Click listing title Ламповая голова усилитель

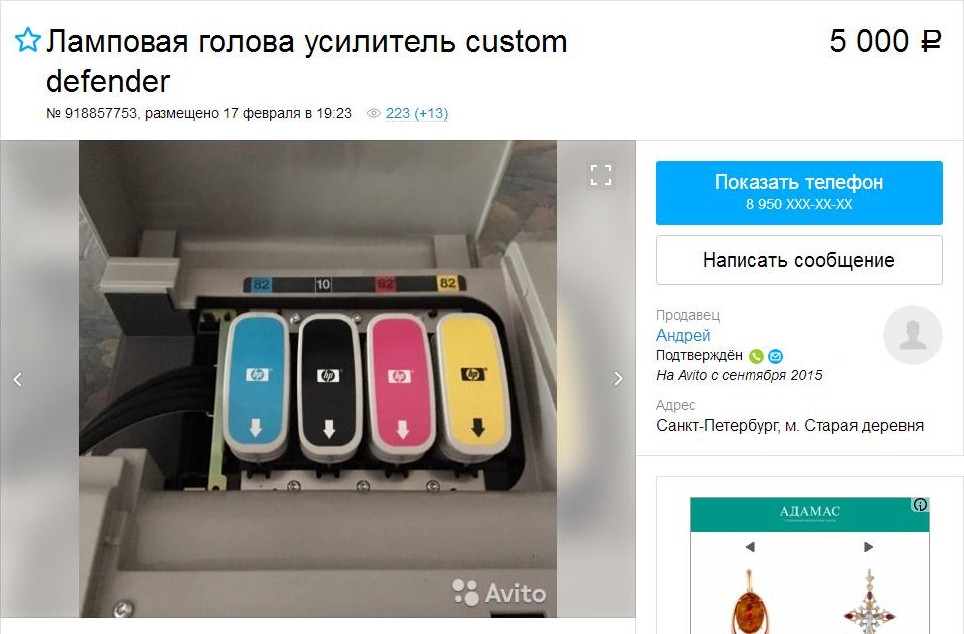click(306, 61)
